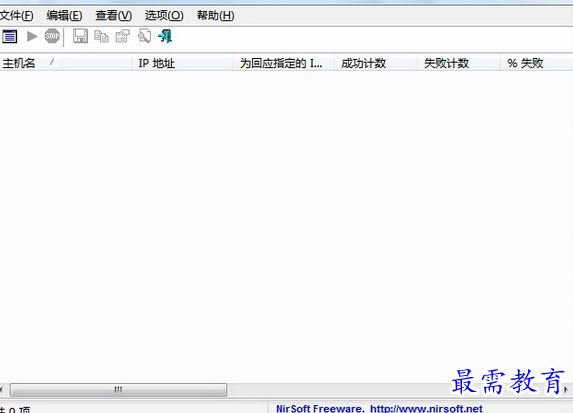Sort by the 失败计数 column header
The width and height of the screenshot is (573, 413).
[x=459, y=63]
